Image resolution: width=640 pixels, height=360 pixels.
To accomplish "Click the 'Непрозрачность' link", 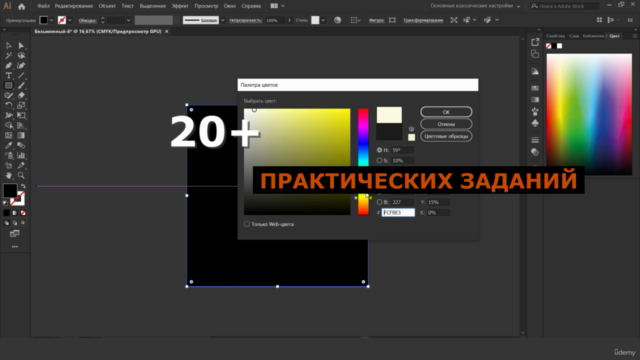I will point(245,20).
